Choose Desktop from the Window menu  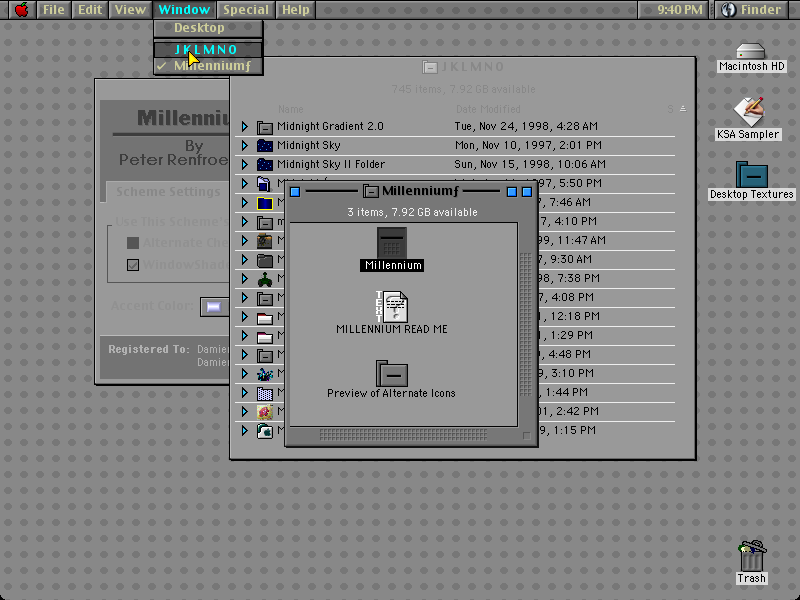click(208, 28)
